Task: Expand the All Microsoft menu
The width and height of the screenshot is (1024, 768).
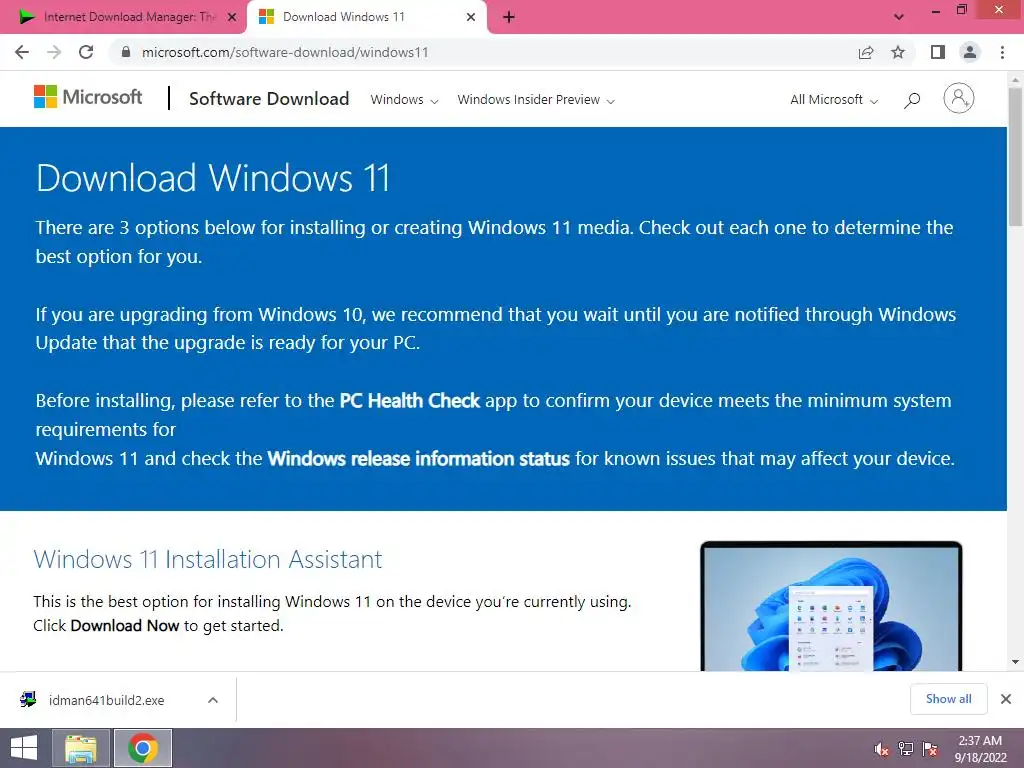Action: click(834, 100)
